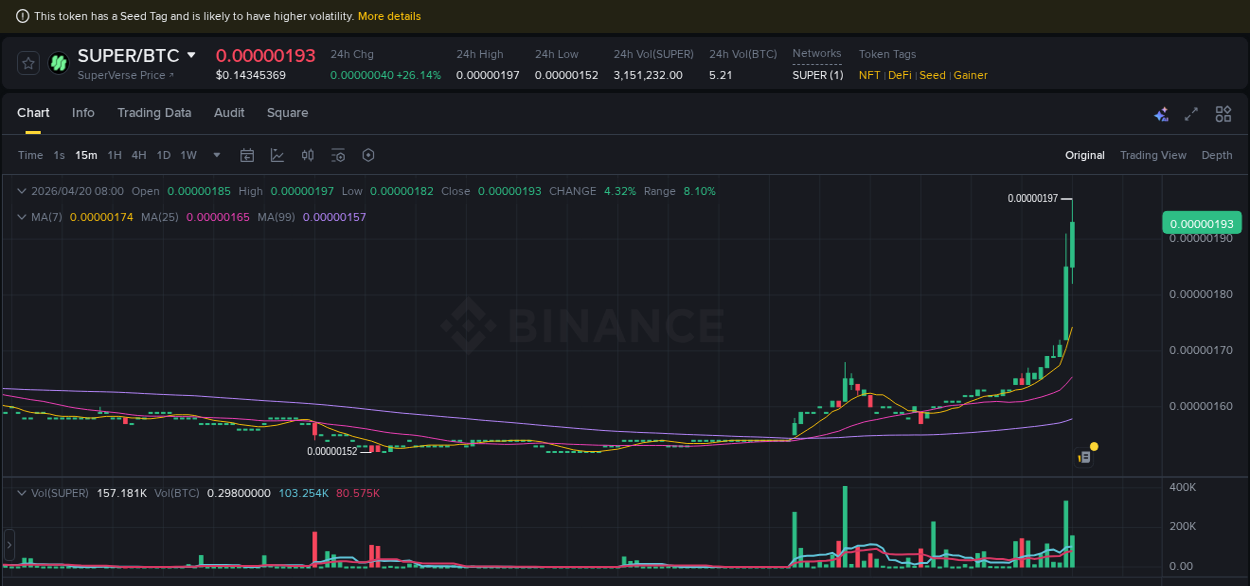Click the warning info icon in the Seed Tag banner
The width and height of the screenshot is (1250, 586).
pos(22,16)
